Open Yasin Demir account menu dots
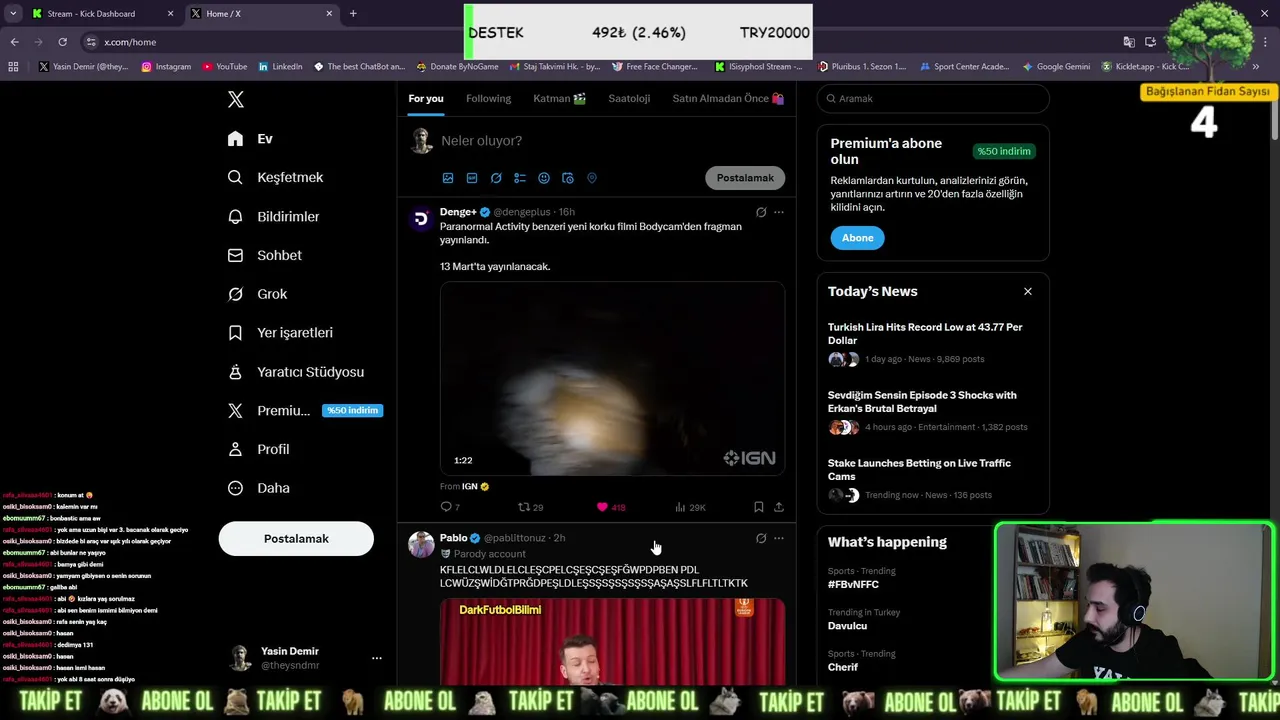This screenshot has height=720, width=1280. [x=377, y=658]
